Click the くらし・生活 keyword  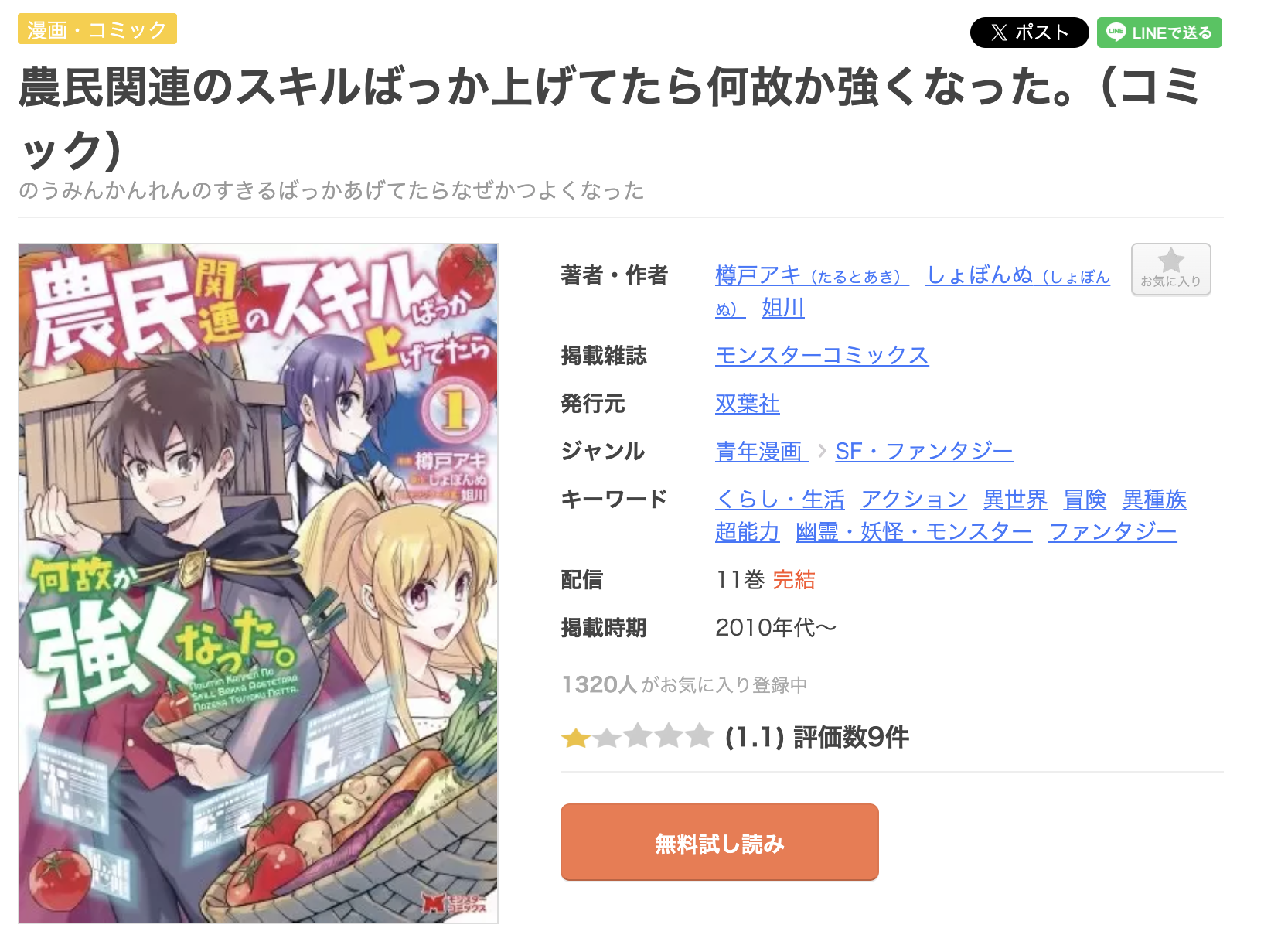coord(780,500)
